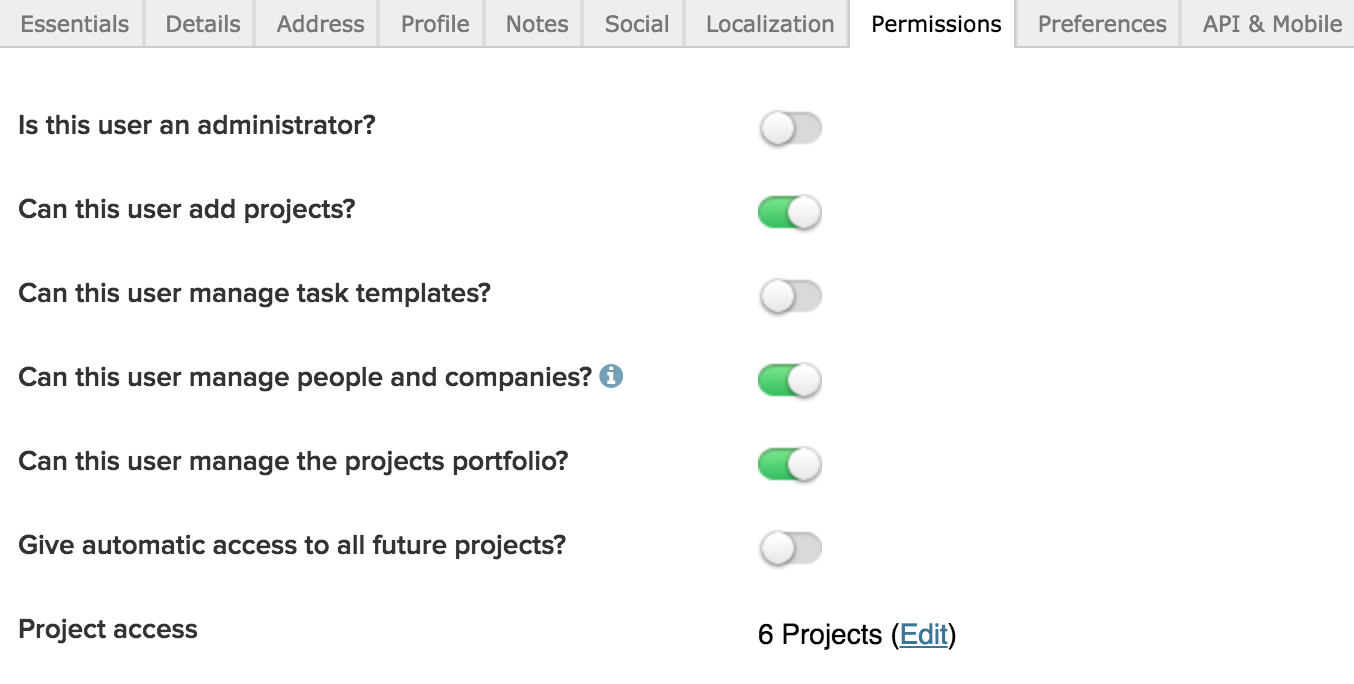Image resolution: width=1354 pixels, height=684 pixels.
Task: Disable manage people and companies toggle
Action: 790,381
